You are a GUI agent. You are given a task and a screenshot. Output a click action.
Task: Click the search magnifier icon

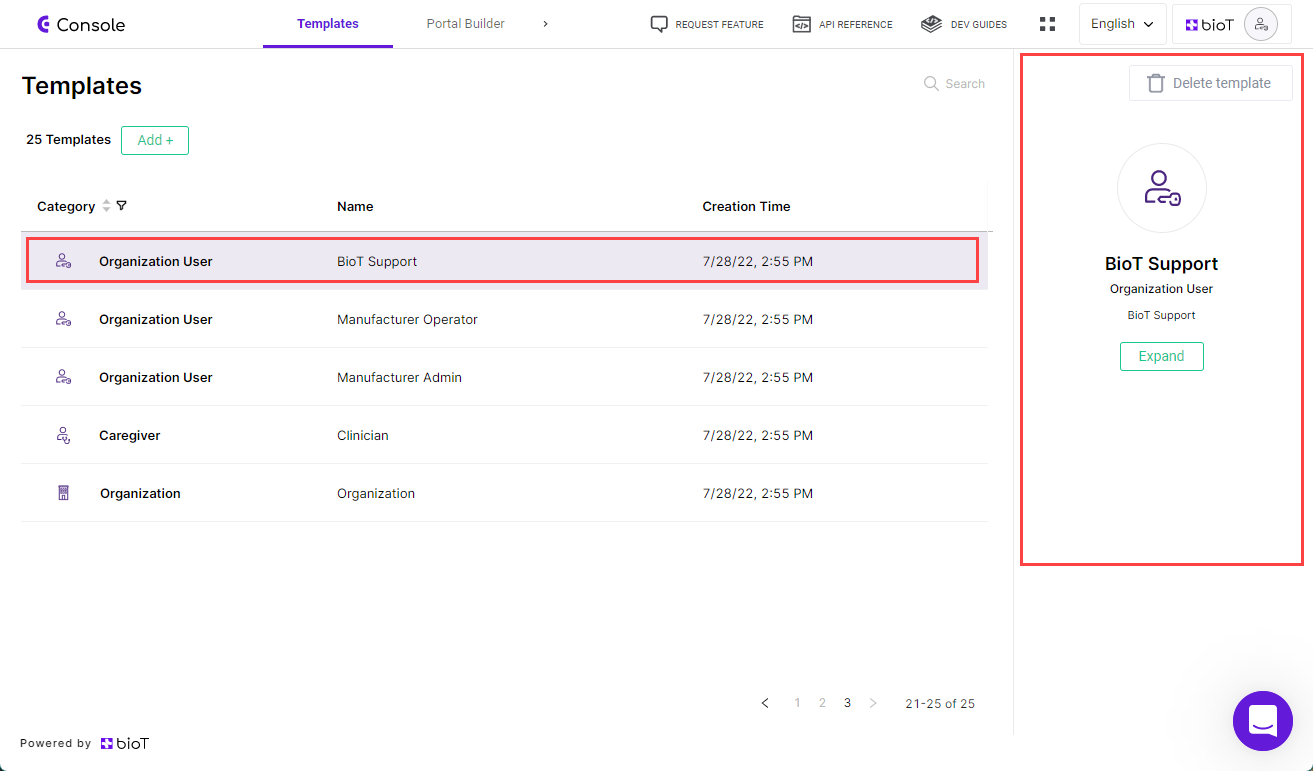tap(931, 84)
